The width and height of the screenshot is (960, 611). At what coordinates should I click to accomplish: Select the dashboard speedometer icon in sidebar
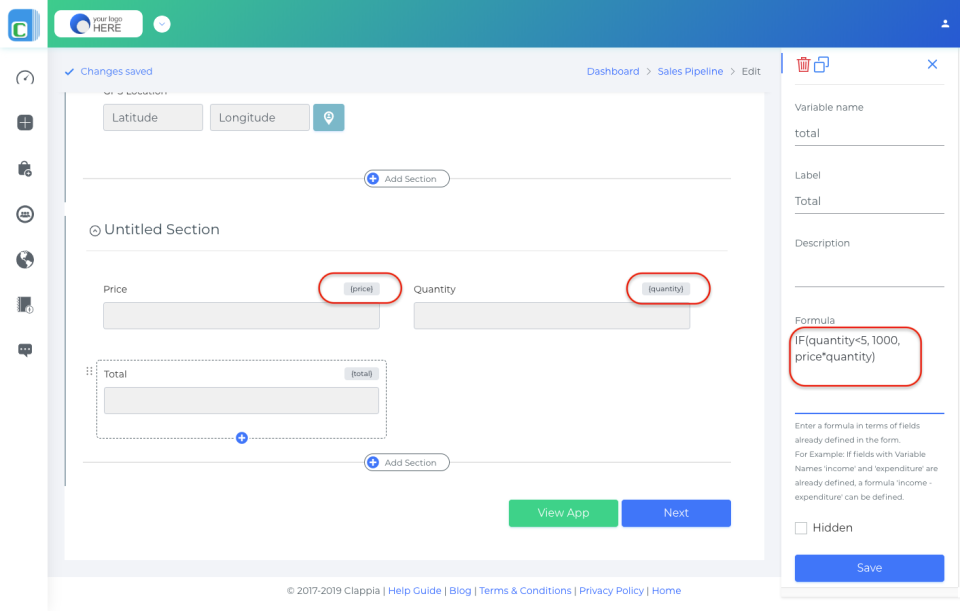24,78
